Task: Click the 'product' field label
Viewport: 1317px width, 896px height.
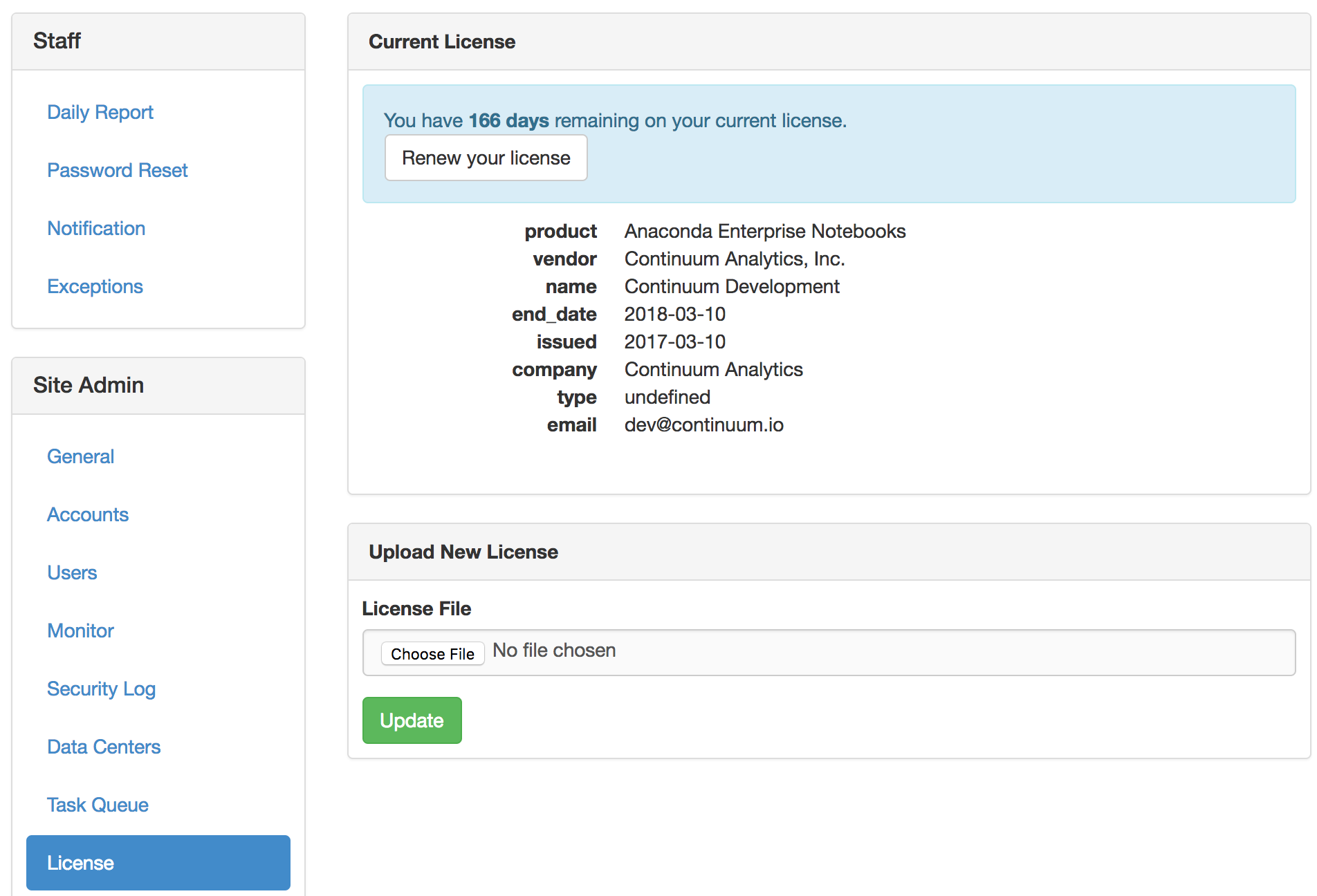Action: tap(560, 231)
